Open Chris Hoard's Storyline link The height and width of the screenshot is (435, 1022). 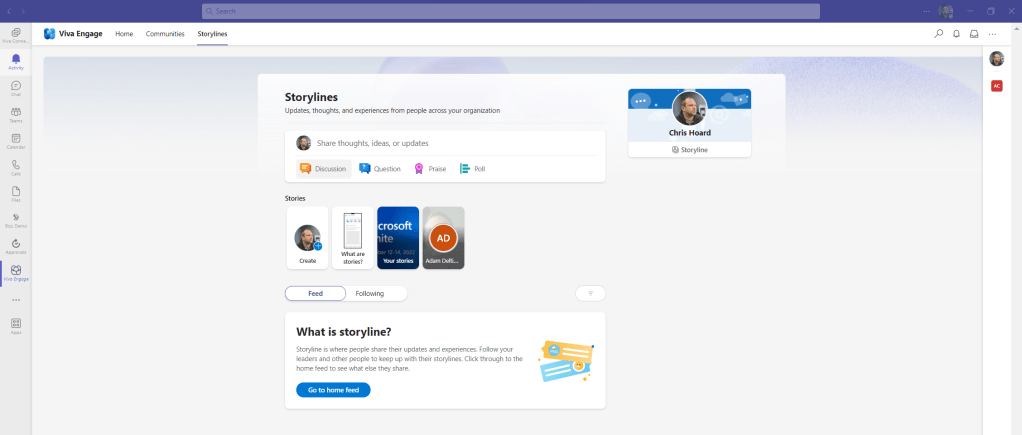(x=689, y=149)
